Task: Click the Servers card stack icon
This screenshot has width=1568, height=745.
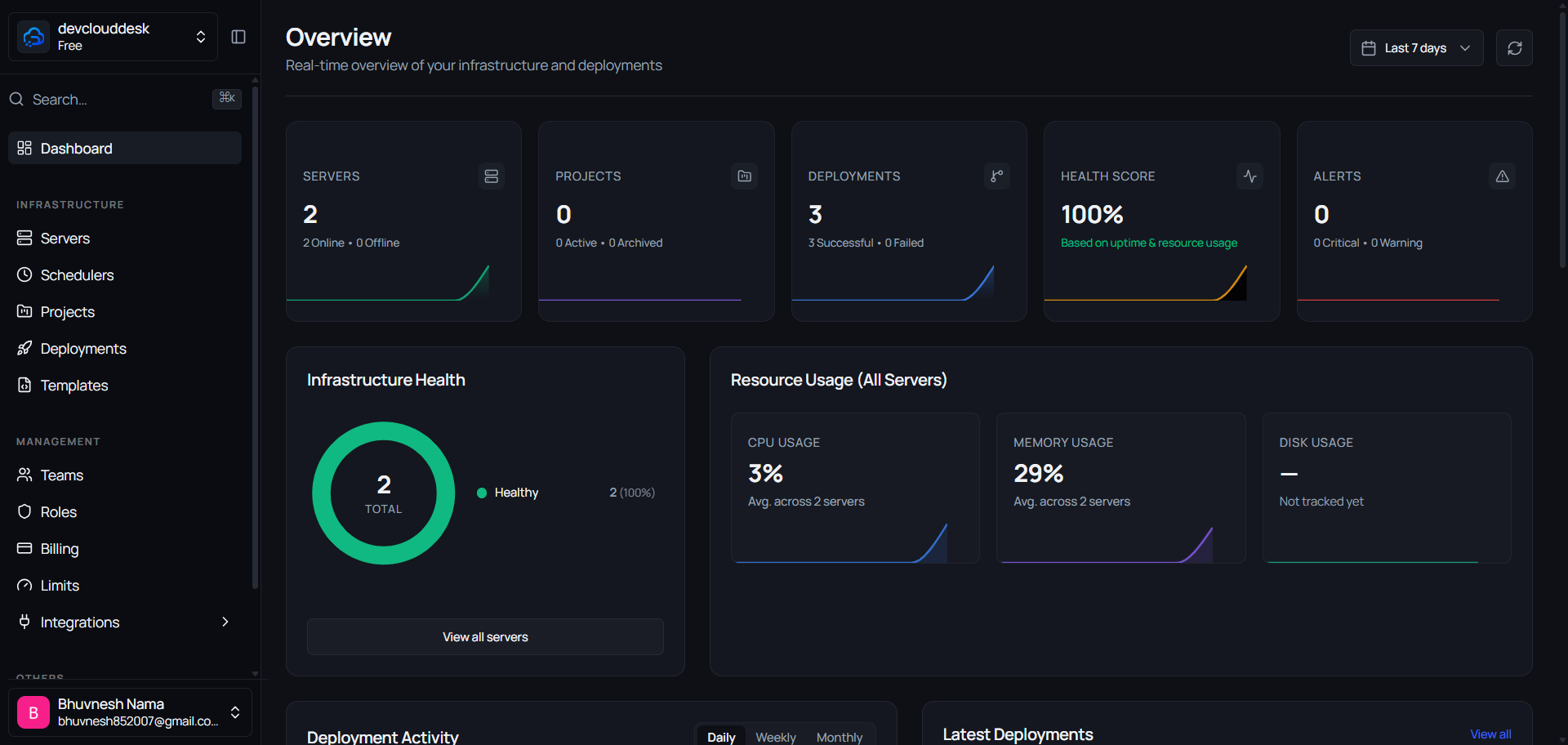Action: point(492,176)
